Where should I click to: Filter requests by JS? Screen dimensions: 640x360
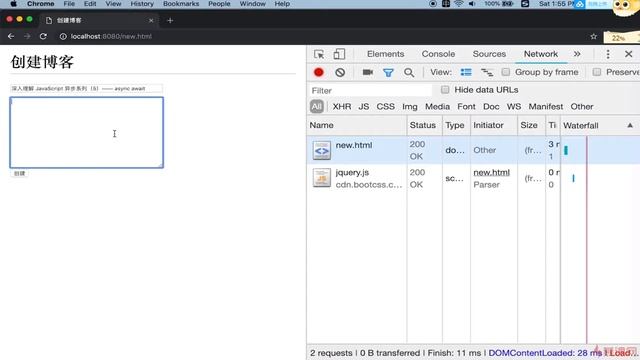(363, 107)
